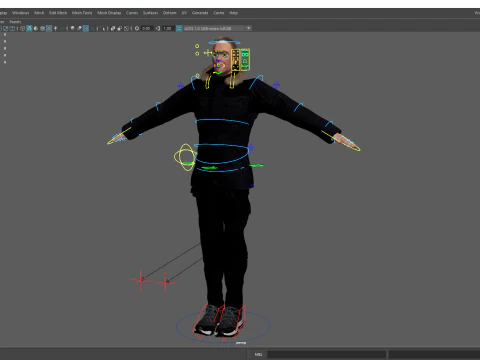
Task: Click the MEL command line input field
Action: coord(327,354)
